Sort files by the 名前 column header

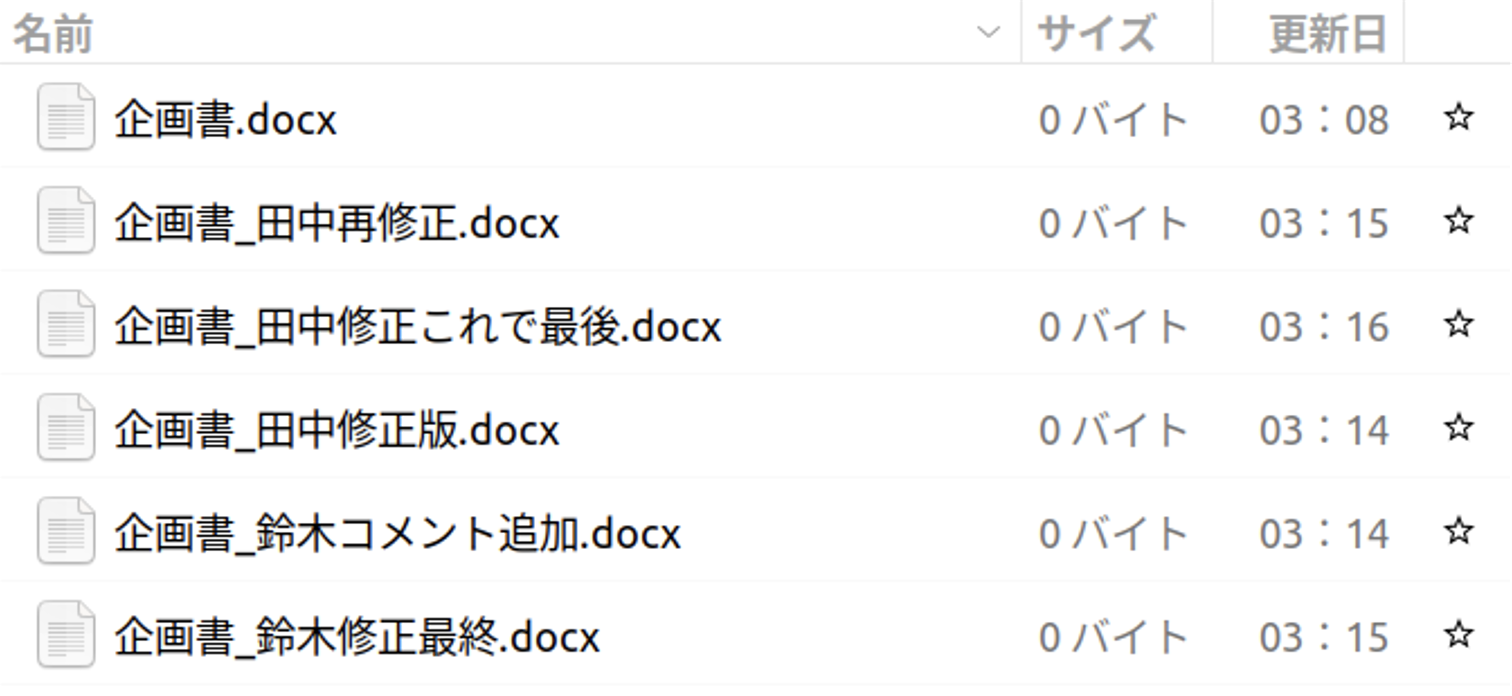click(x=52, y=34)
